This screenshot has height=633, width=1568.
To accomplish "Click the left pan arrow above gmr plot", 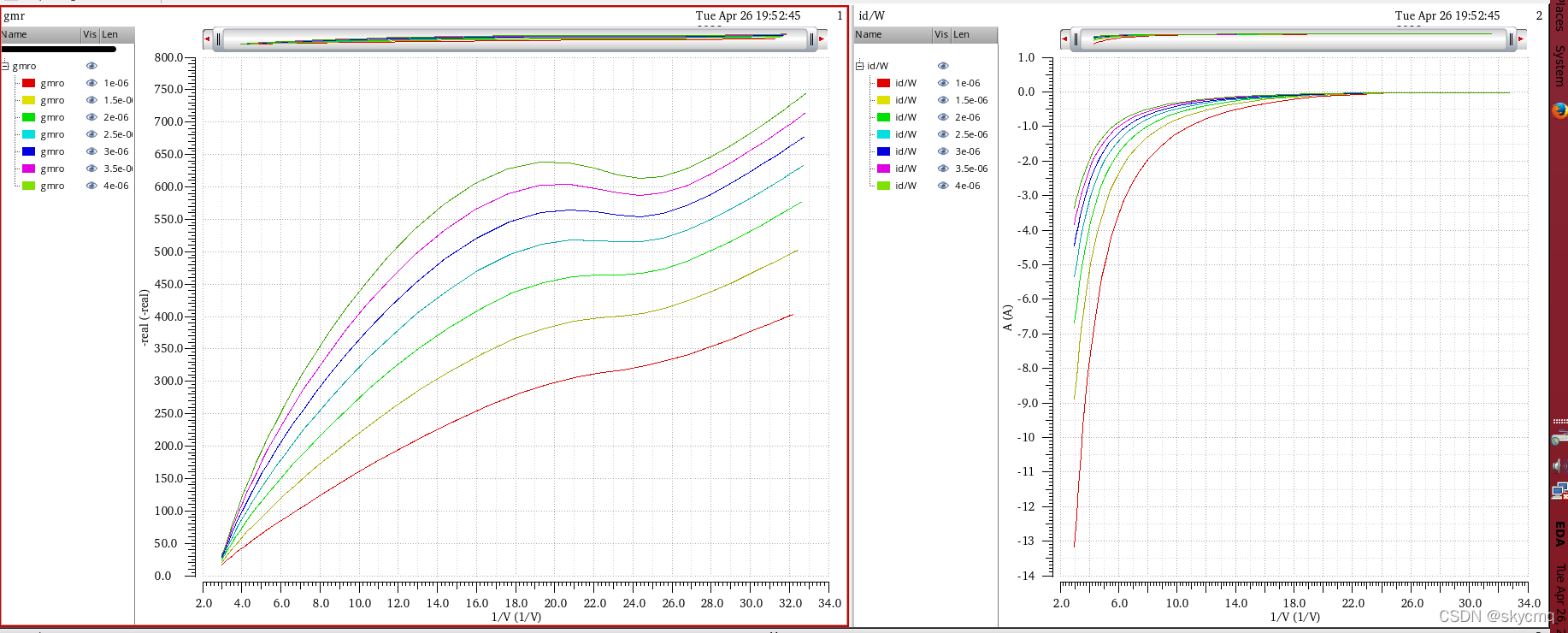I will coord(207,38).
